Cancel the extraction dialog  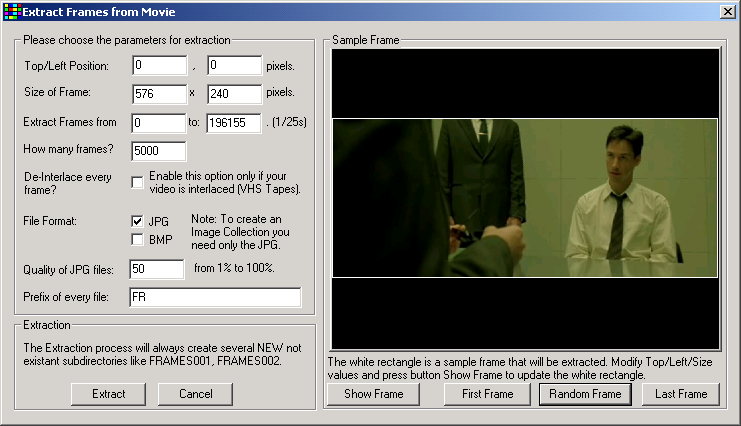point(195,394)
